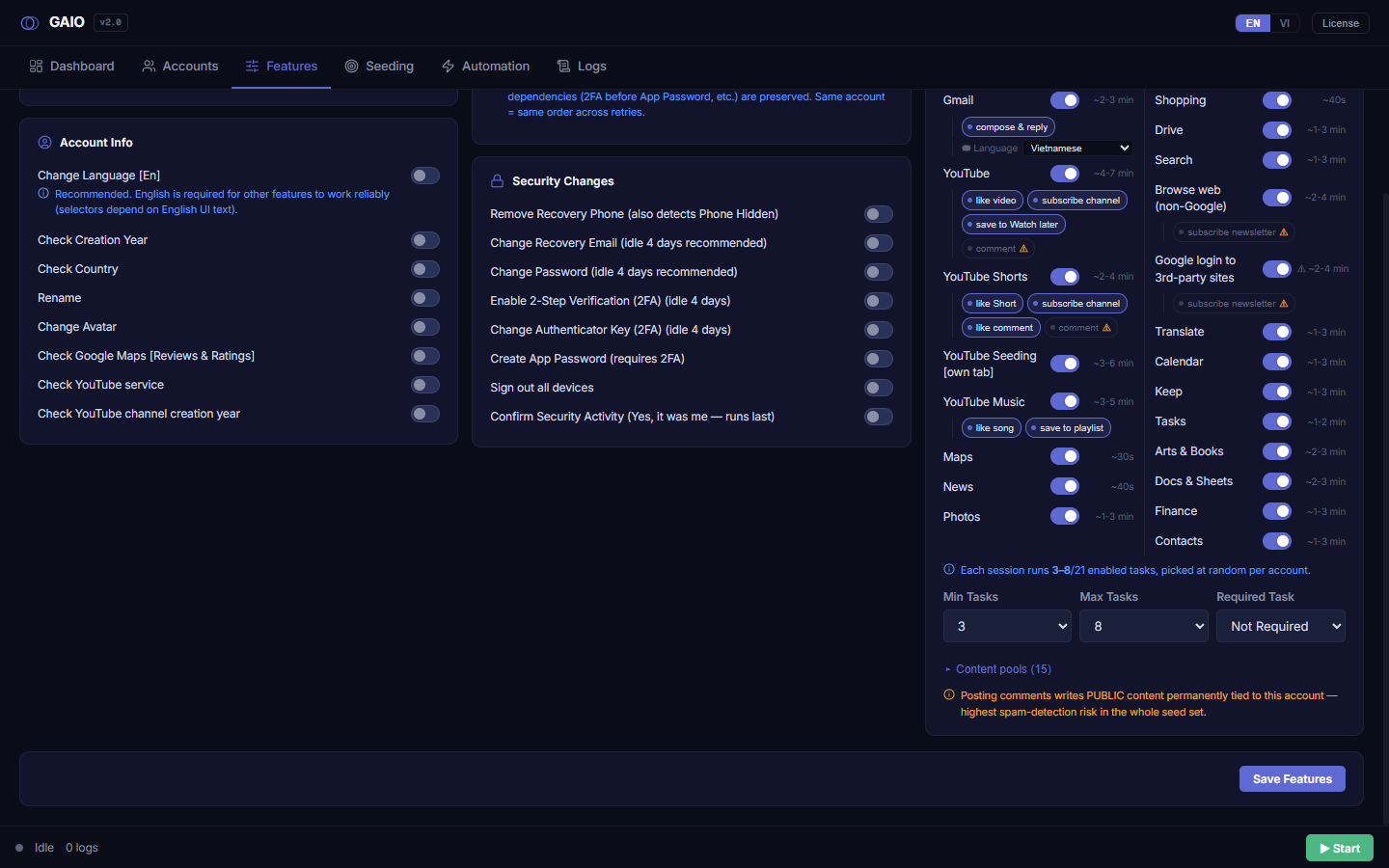Select the Features tab
Image resolution: width=1389 pixels, height=868 pixels.
(282, 67)
